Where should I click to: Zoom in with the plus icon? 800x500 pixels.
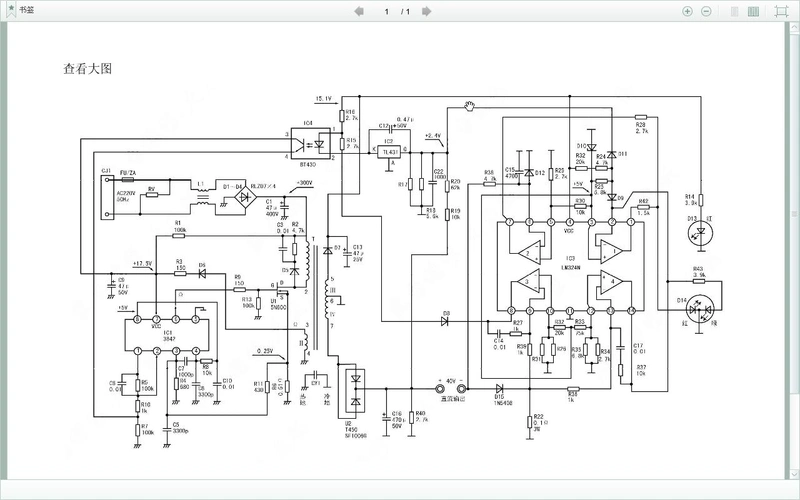click(687, 11)
